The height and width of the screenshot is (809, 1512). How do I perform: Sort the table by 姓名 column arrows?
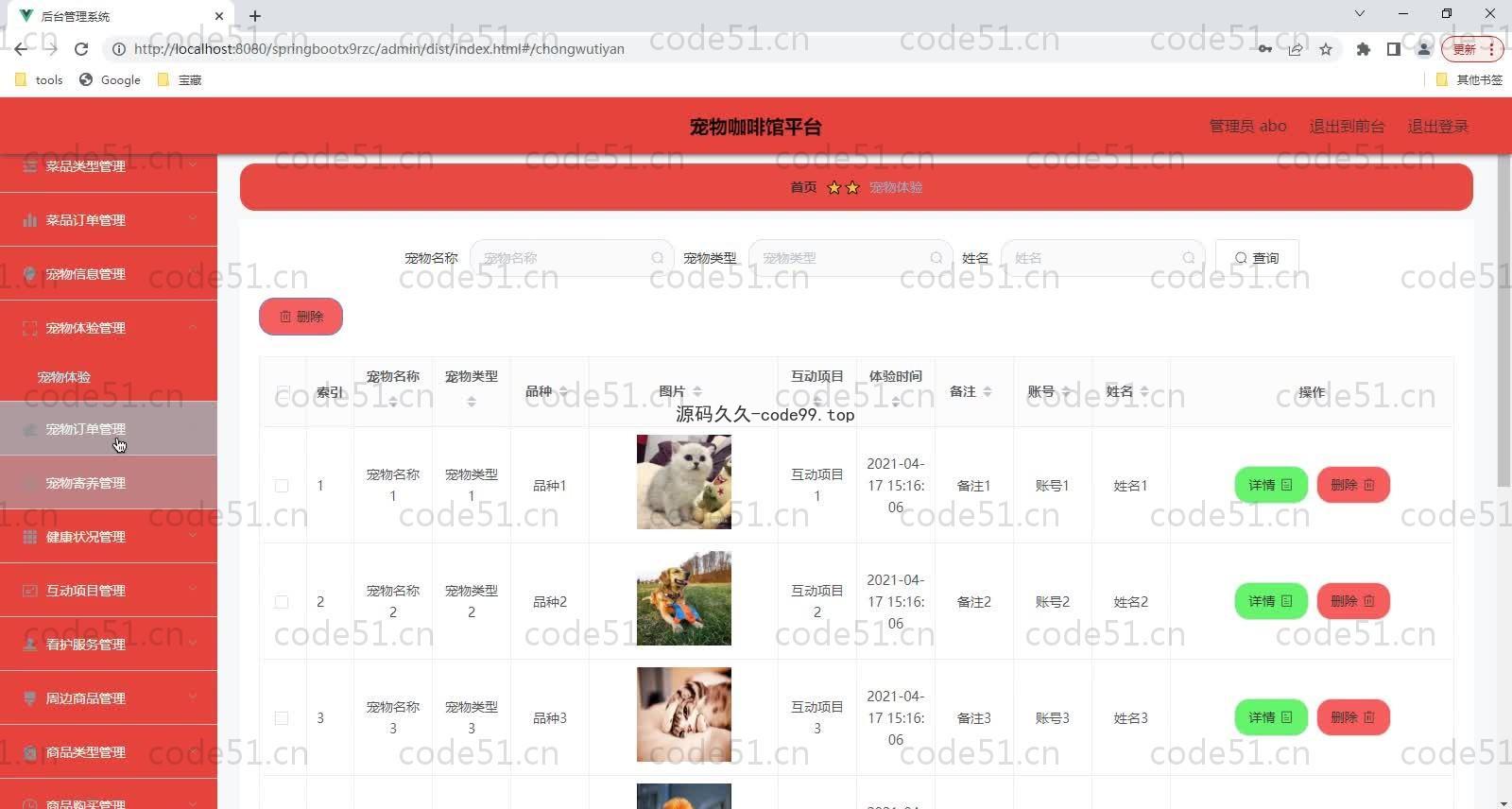point(1144,391)
